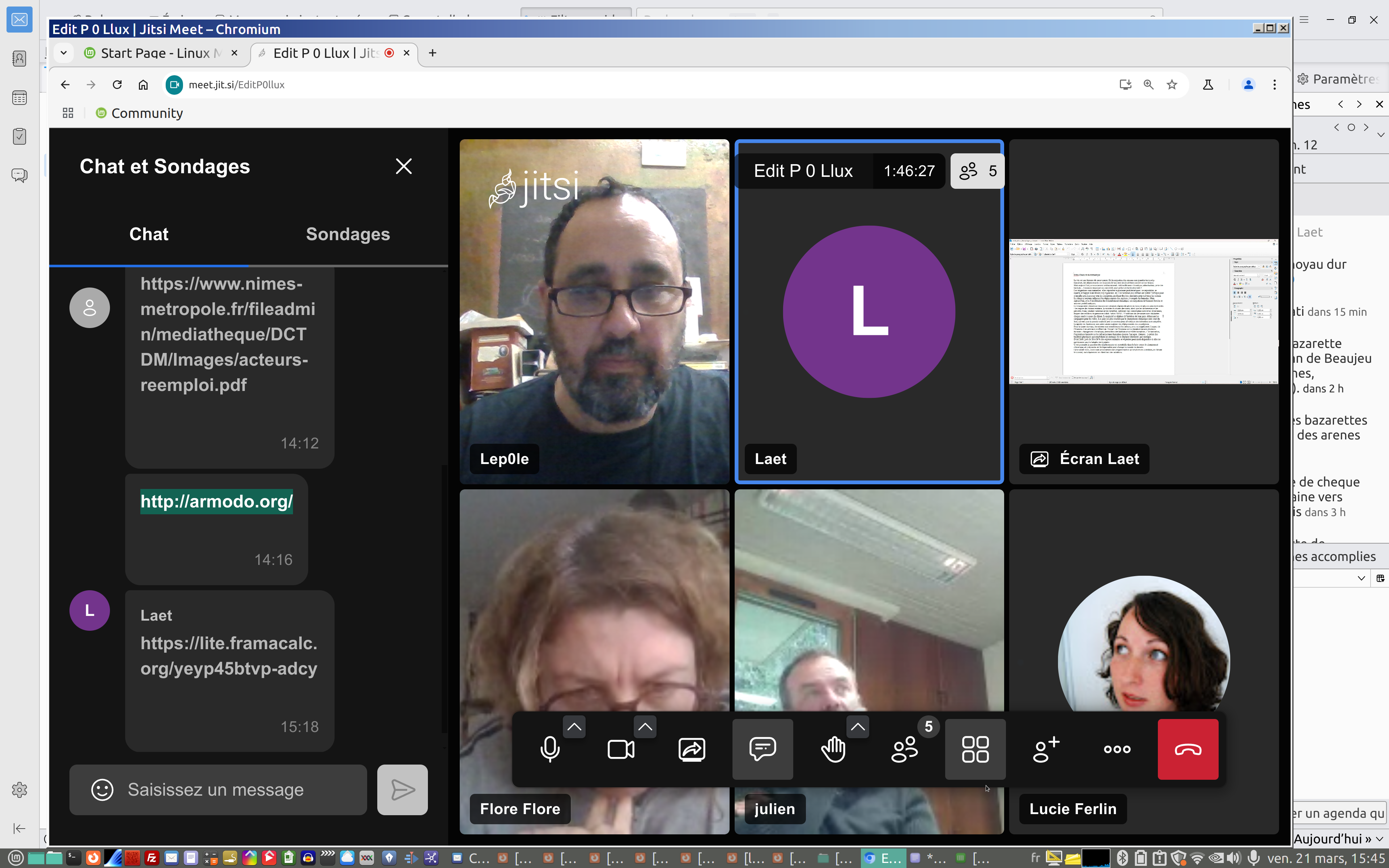Expand reactions menu arrow beside raise hand

[858, 727]
